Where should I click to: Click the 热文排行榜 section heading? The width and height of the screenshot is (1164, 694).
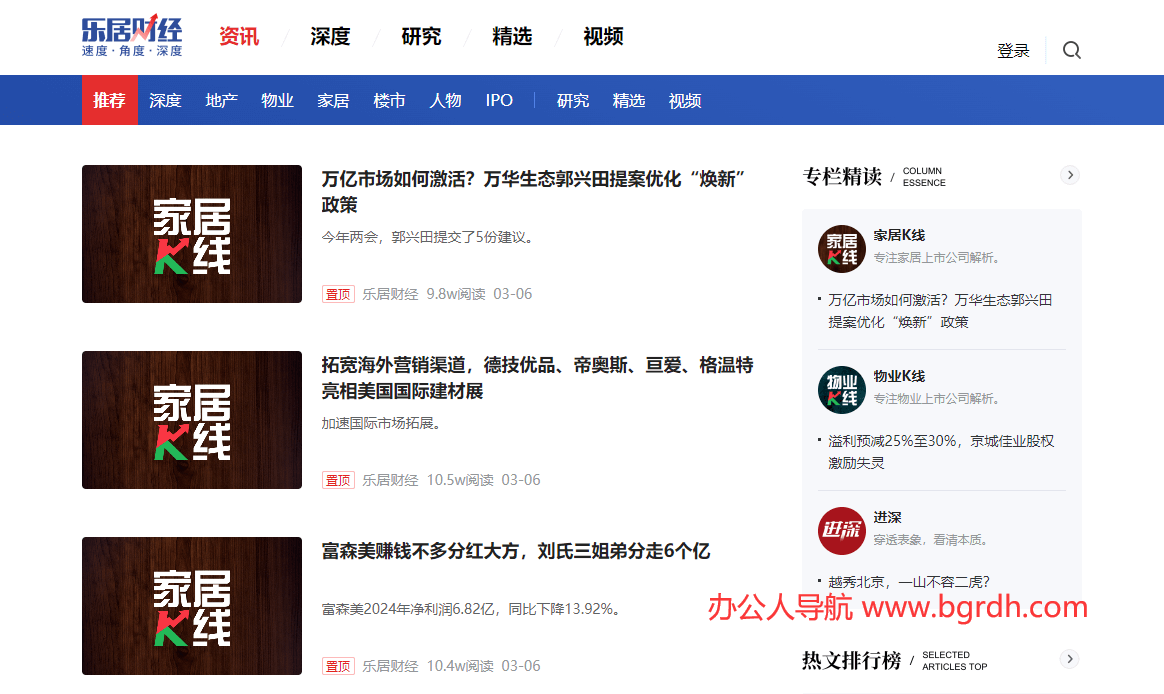point(851,661)
